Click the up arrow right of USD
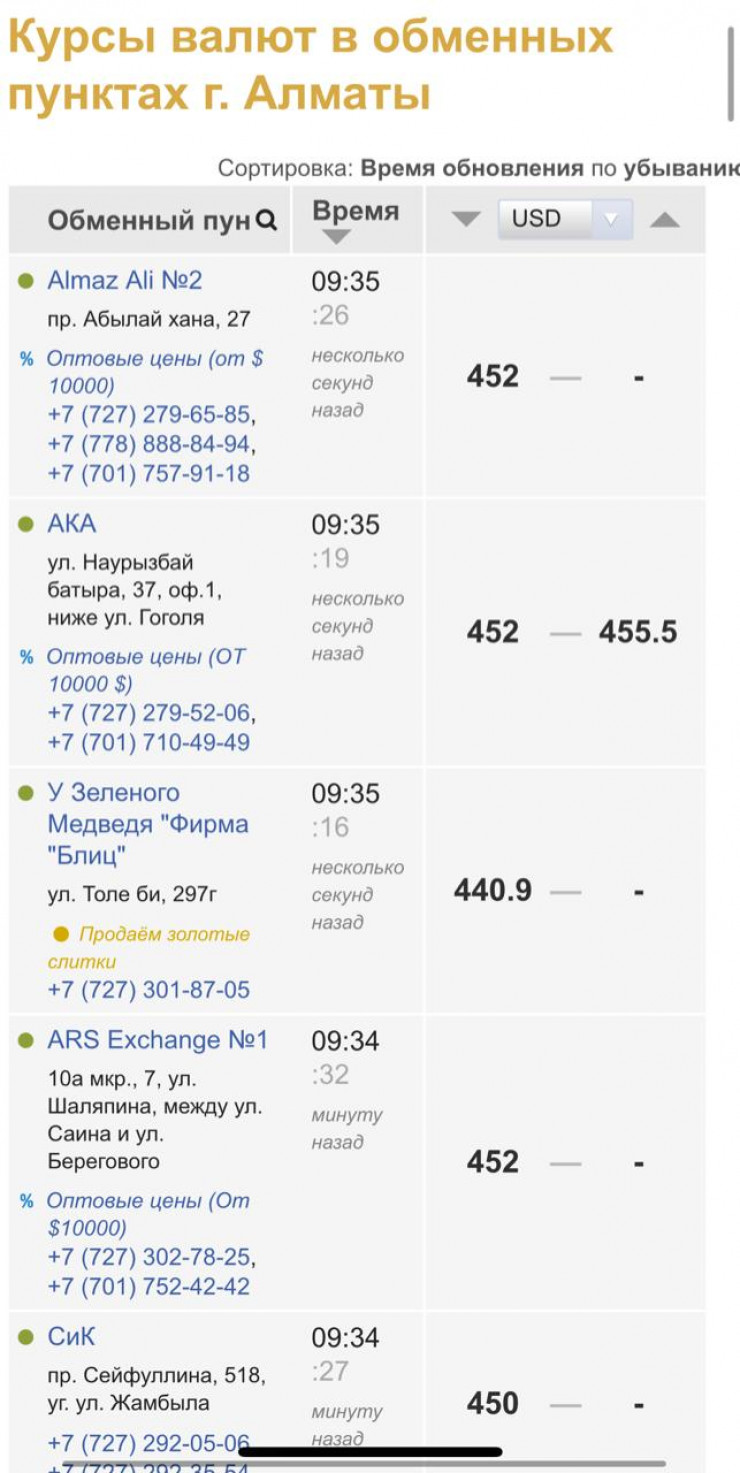Screen dimensions: 740x1473 (665, 219)
